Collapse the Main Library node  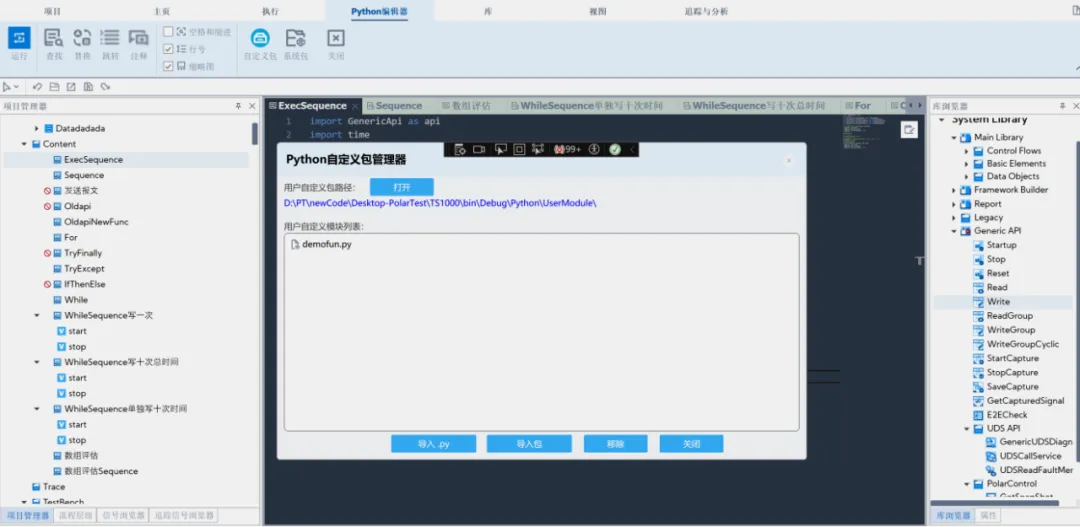point(954,137)
